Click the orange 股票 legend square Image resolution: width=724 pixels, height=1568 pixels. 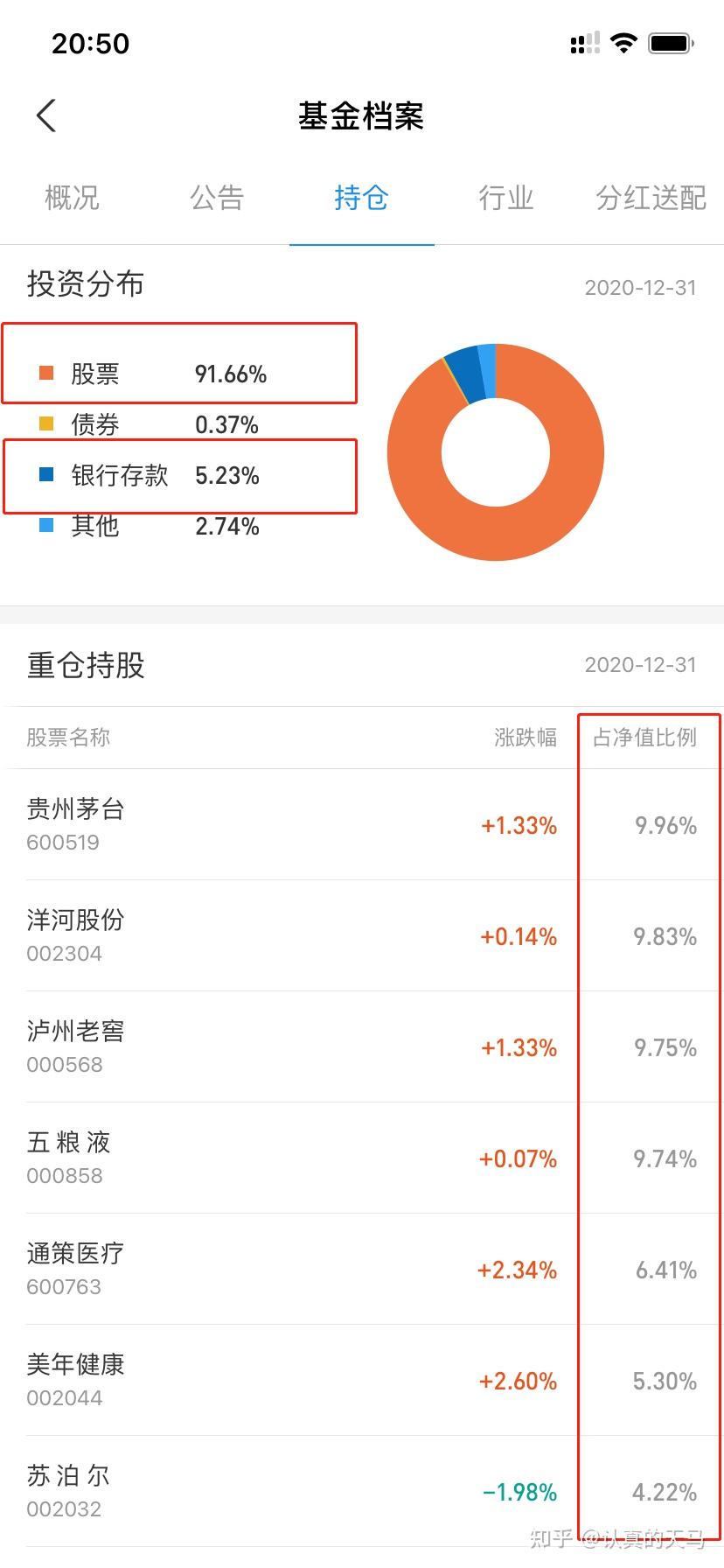click(47, 374)
